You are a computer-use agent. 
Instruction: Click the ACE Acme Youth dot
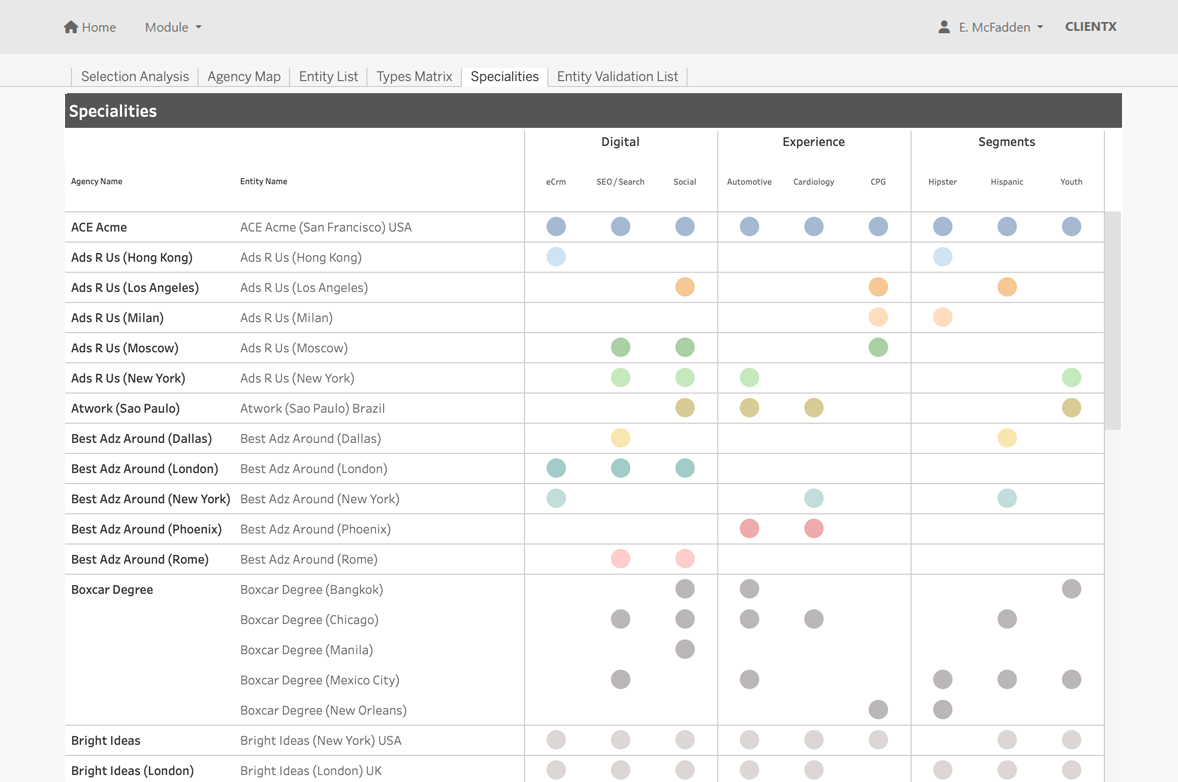pos(1071,226)
